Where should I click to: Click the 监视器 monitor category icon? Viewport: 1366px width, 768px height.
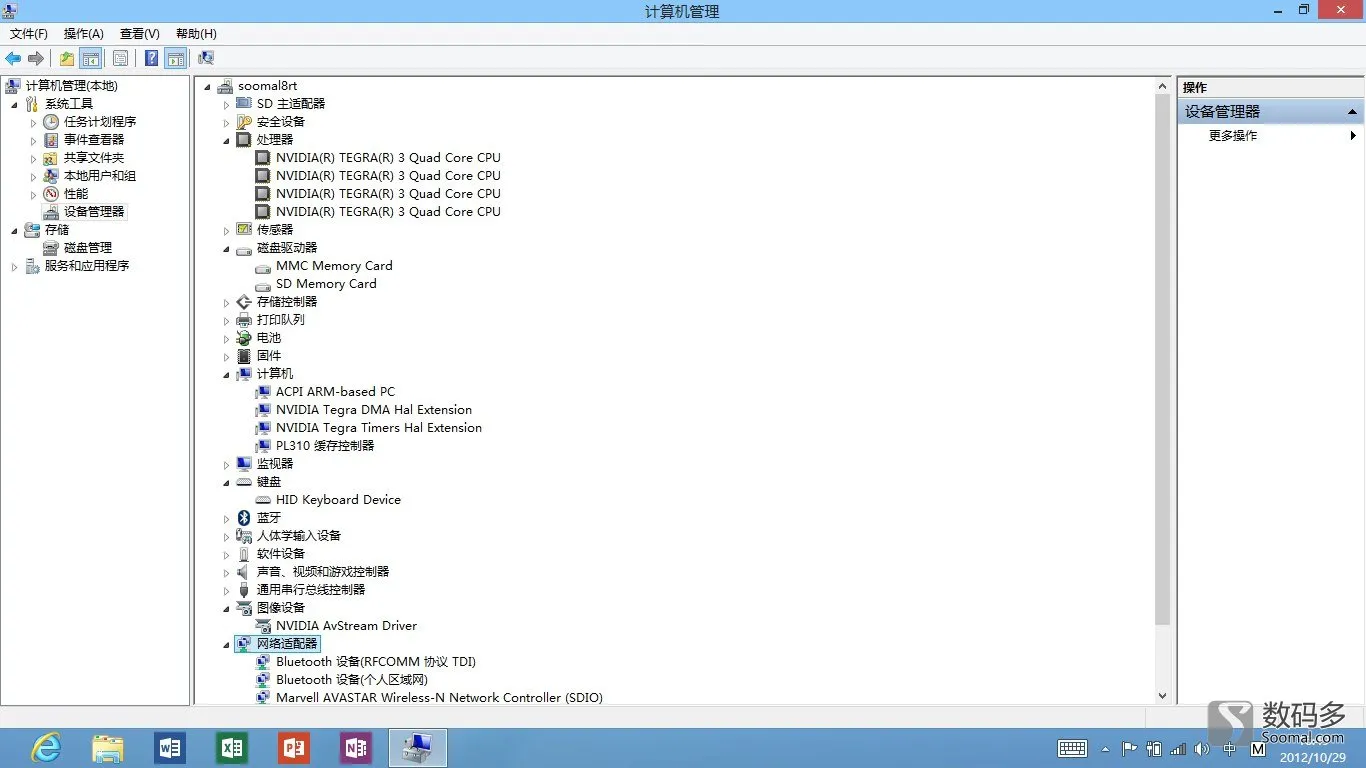pos(244,464)
